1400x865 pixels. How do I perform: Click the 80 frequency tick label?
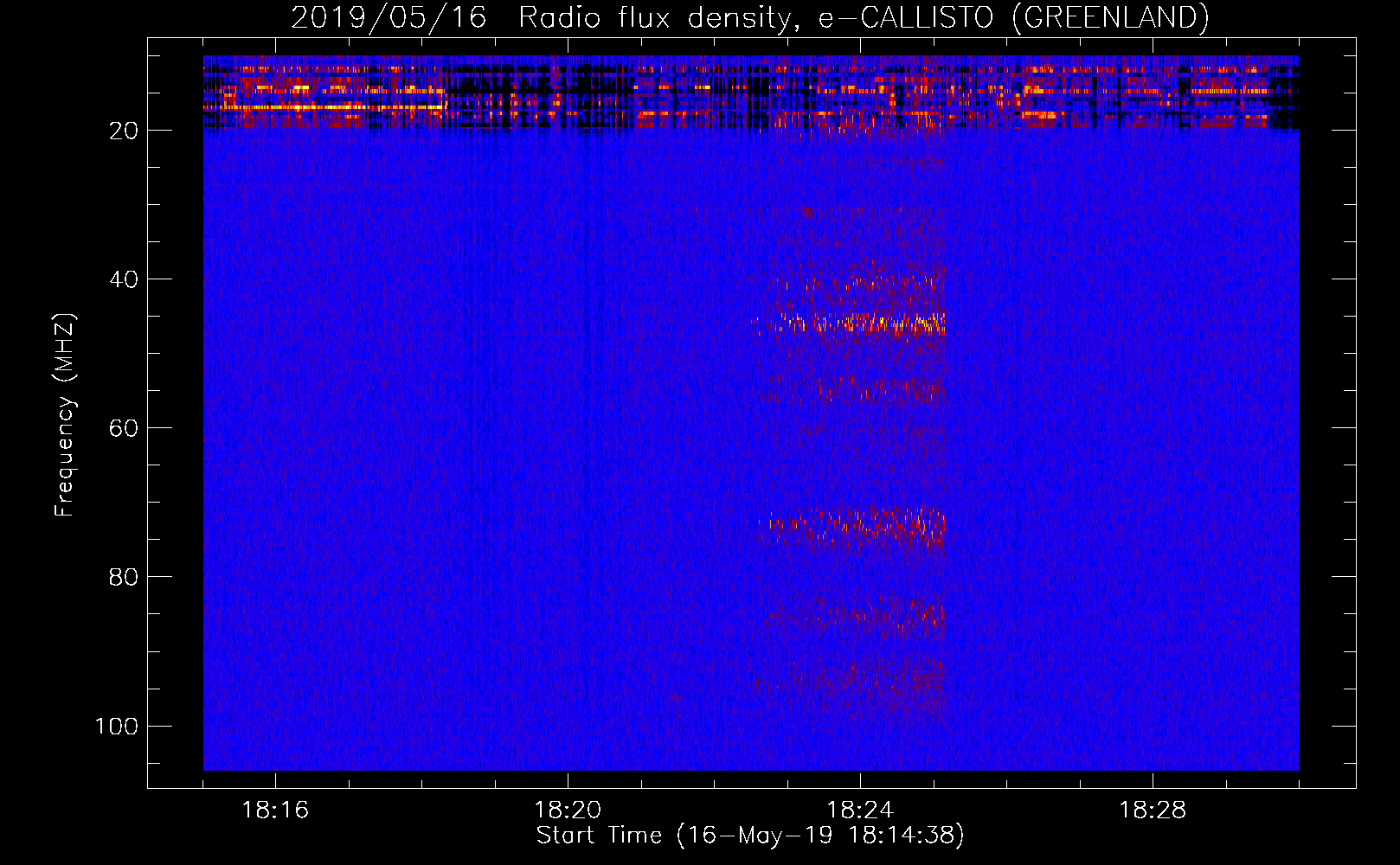click(x=124, y=577)
